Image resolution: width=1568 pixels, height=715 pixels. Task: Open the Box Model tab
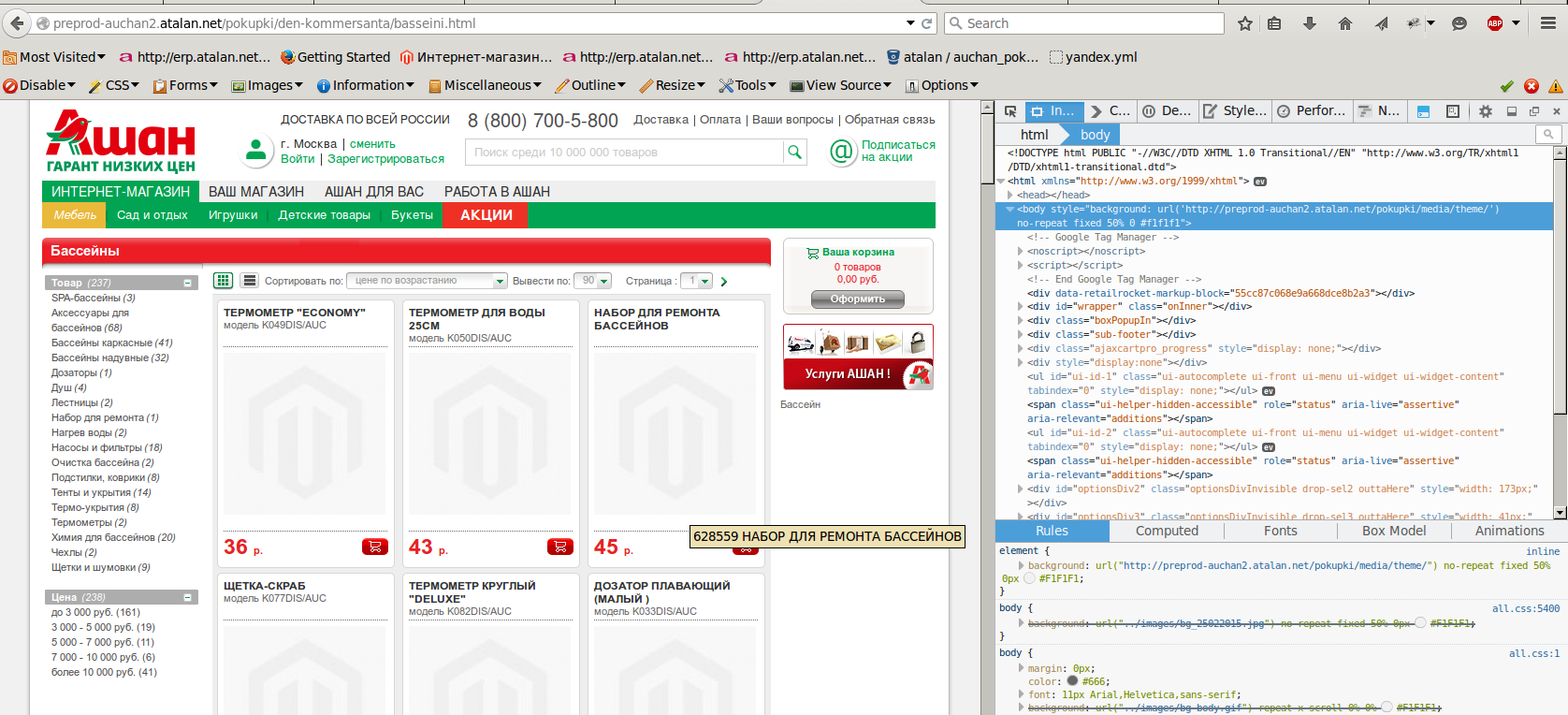(x=1394, y=531)
